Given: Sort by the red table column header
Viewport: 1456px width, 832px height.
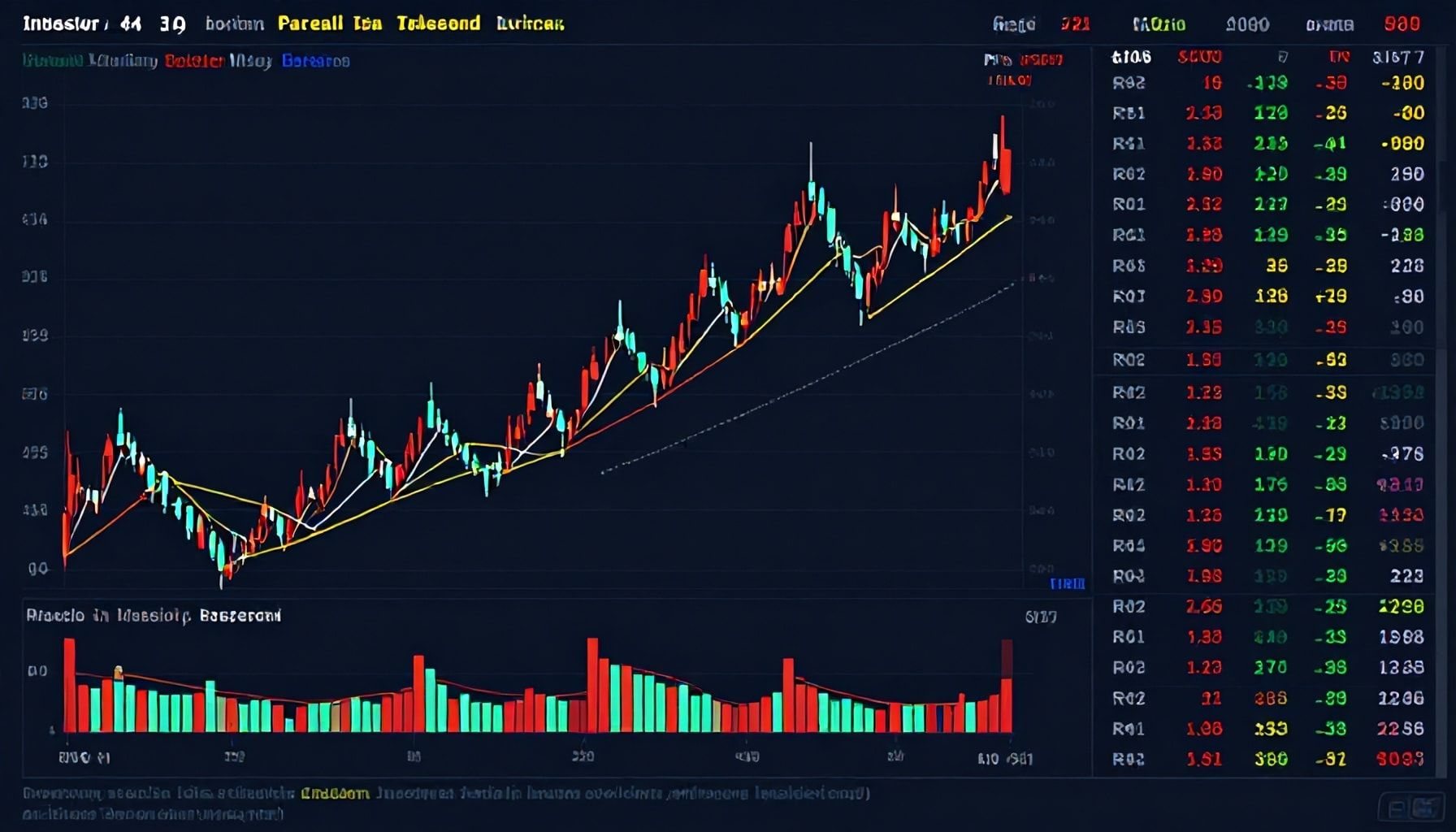Looking at the screenshot, I should 1199,57.
